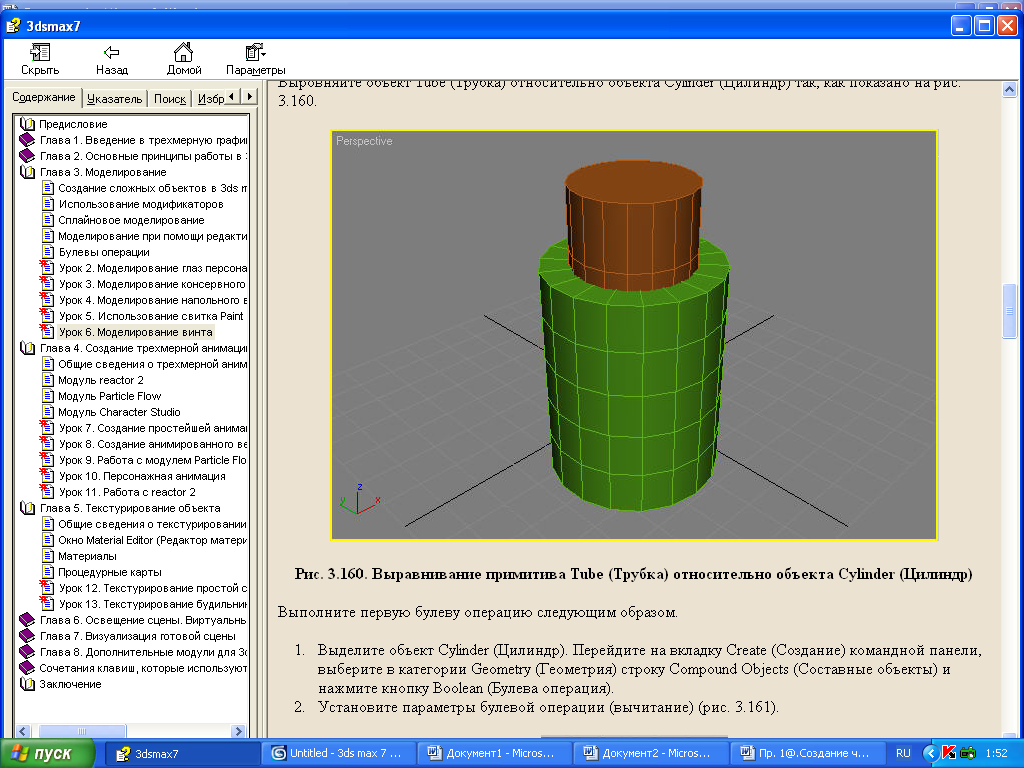Click the article vertical scrollbar thumb
1024x768 pixels.
coord(1009,311)
